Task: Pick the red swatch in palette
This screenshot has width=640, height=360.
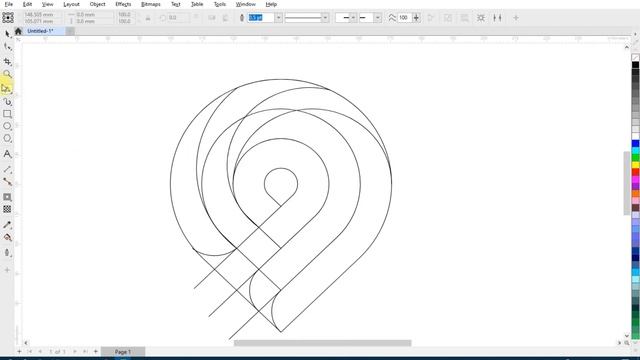Action: click(x=636, y=172)
